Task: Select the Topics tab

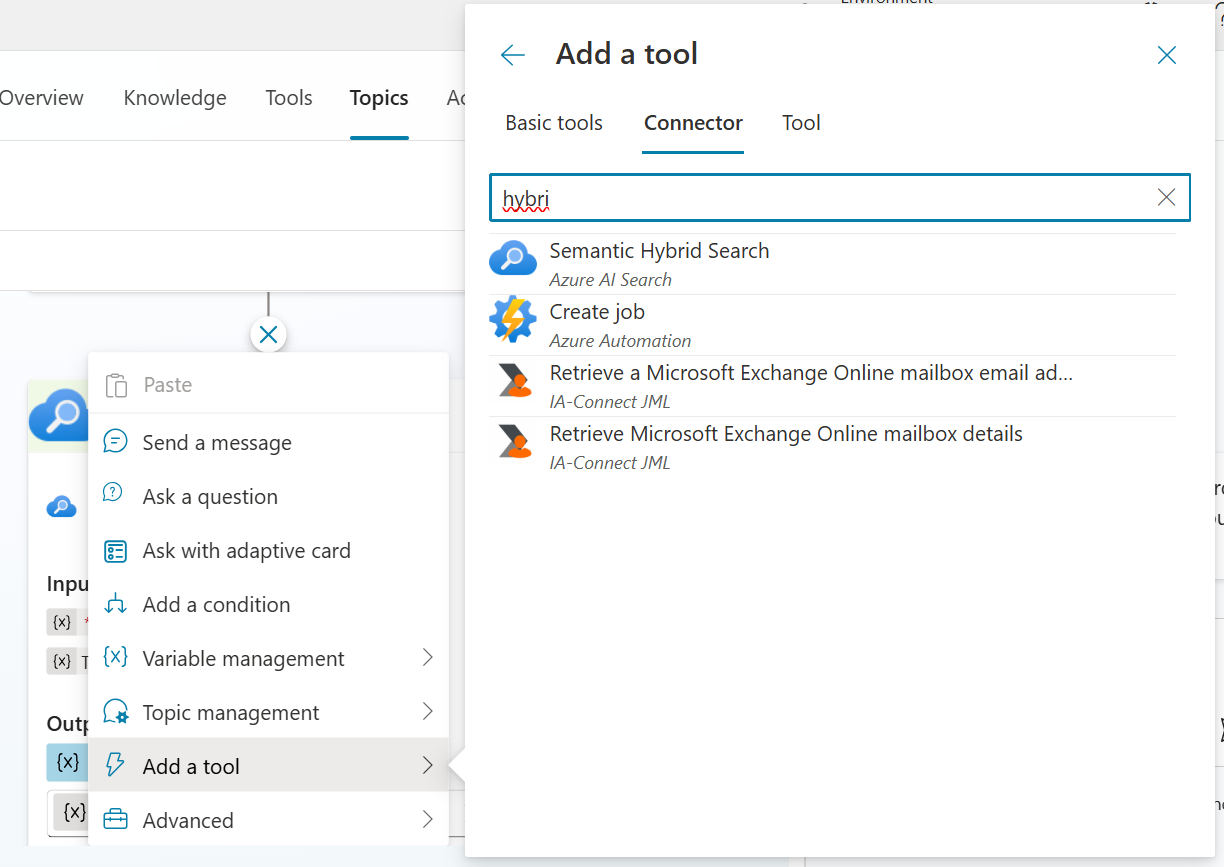Action: pos(379,98)
